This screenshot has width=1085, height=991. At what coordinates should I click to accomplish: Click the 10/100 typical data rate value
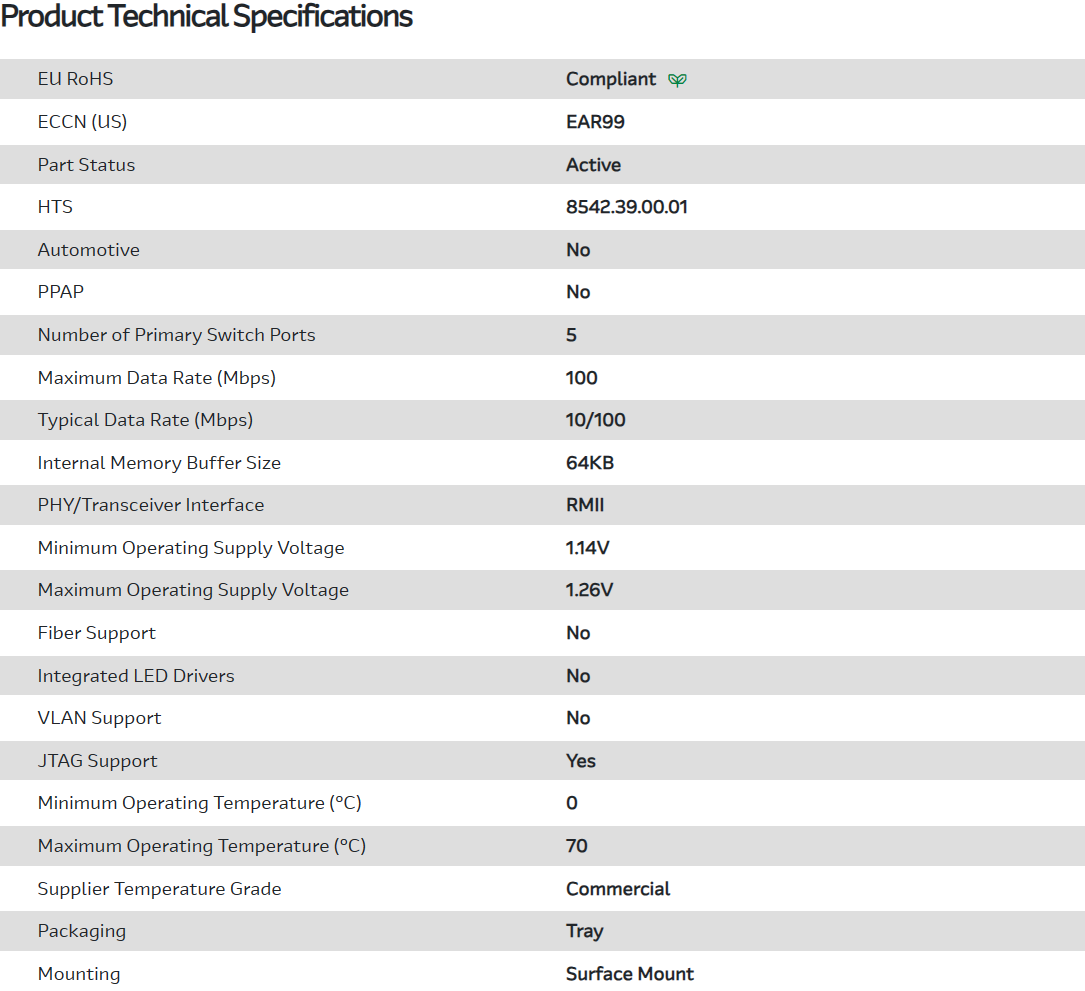(x=595, y=420)
